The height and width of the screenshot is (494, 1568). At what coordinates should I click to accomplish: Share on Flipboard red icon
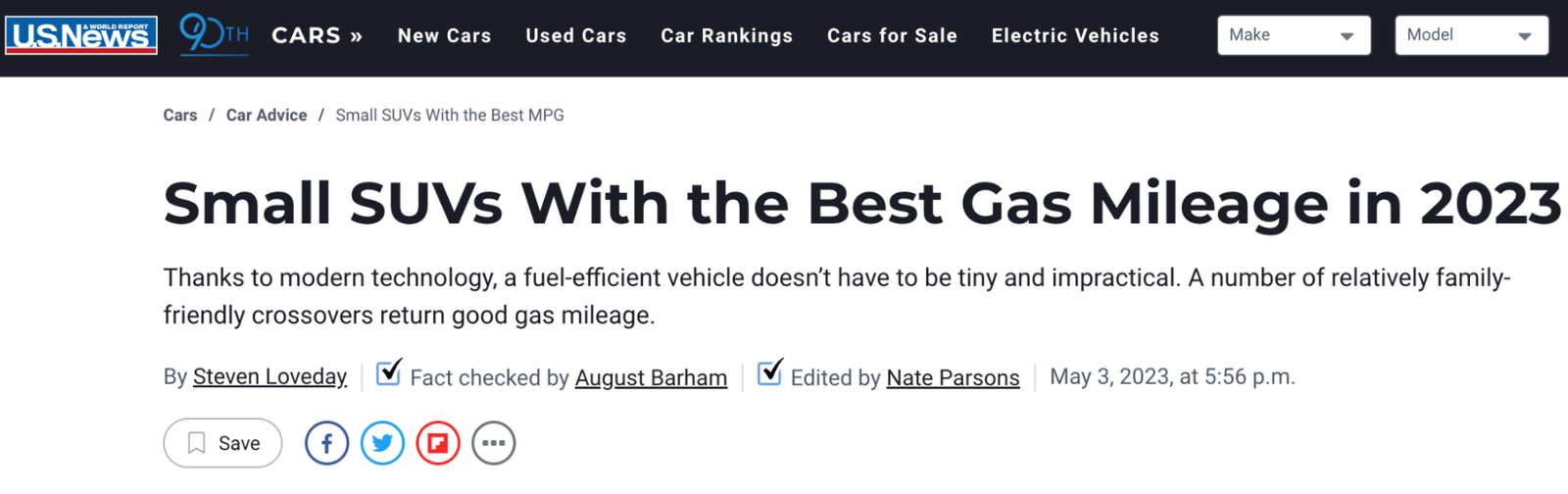[438, 444]
